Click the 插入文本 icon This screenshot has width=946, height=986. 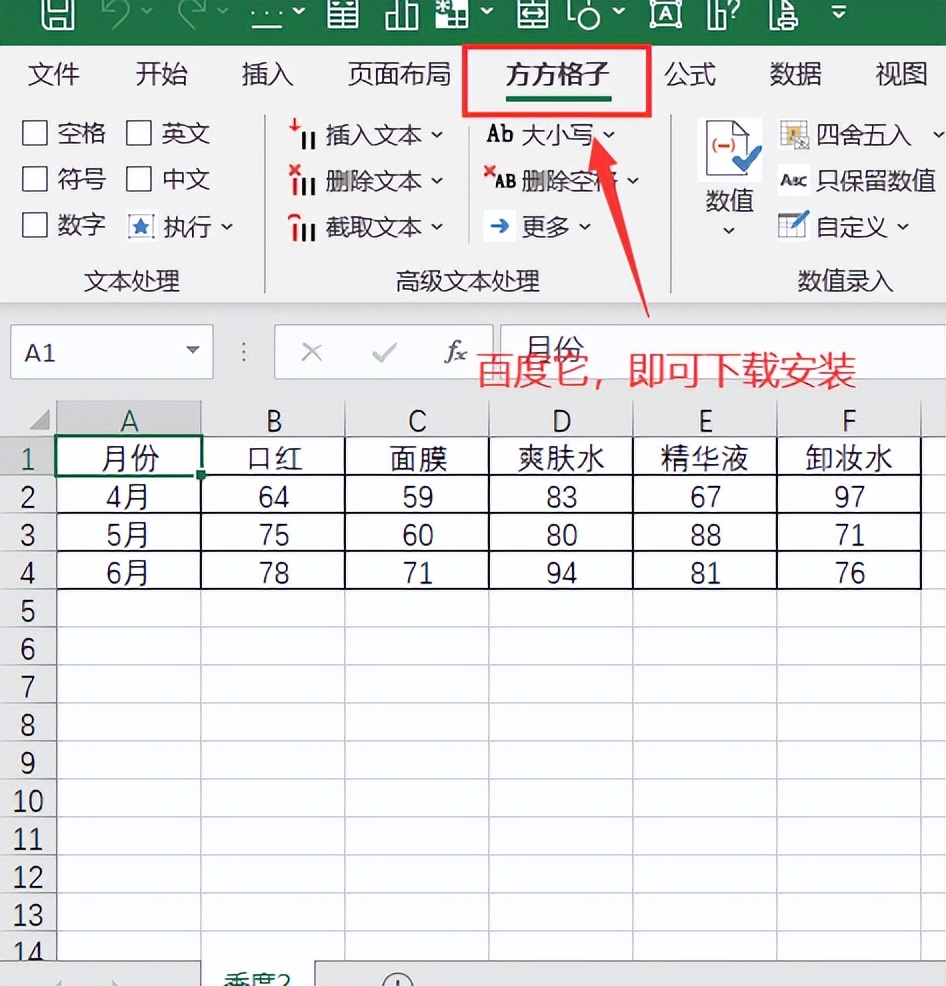point(303,135)
